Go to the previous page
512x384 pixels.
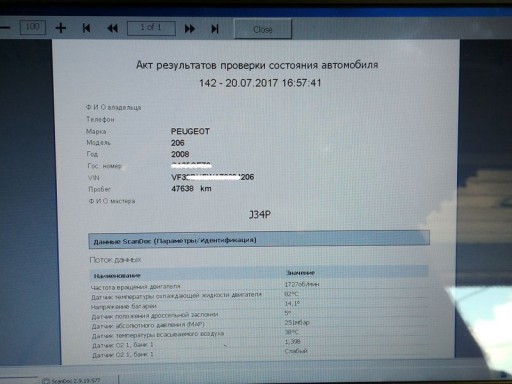pos(112,29)
